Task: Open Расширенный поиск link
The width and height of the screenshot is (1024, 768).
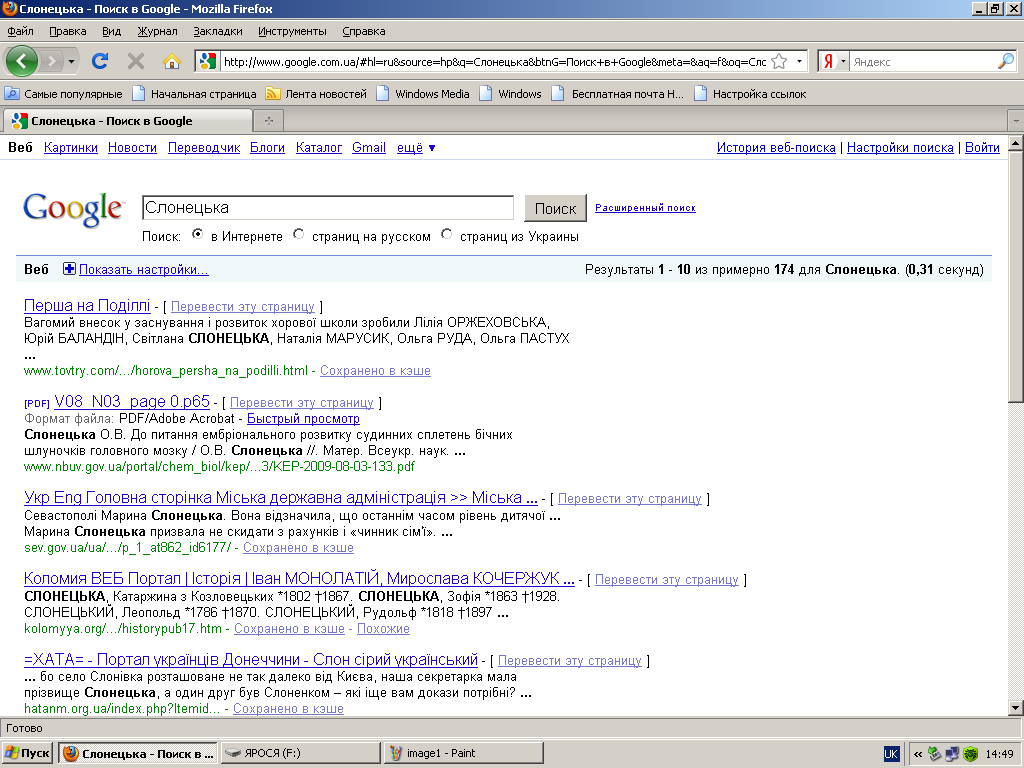Action: pyautogui.click(x=645, y=208)
